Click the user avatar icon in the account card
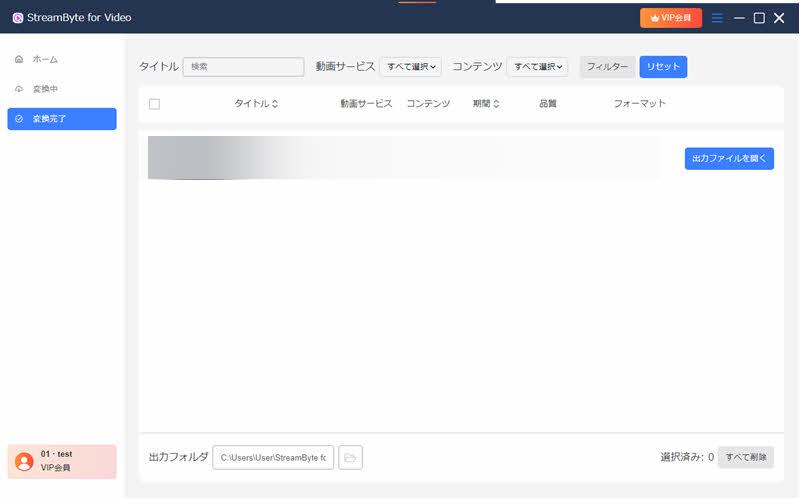 (24, 462)
